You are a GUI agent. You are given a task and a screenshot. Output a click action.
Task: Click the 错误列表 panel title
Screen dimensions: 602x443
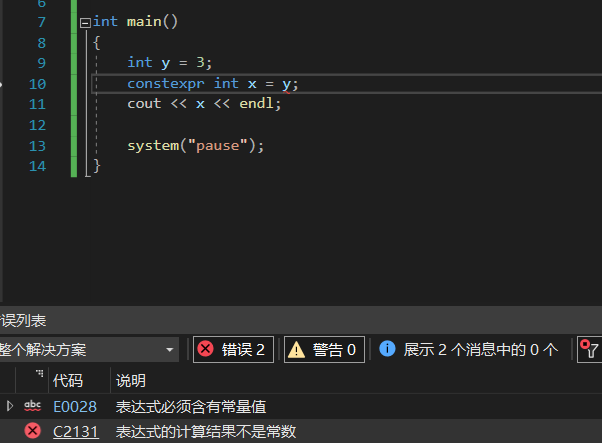(x=24, y=320)
